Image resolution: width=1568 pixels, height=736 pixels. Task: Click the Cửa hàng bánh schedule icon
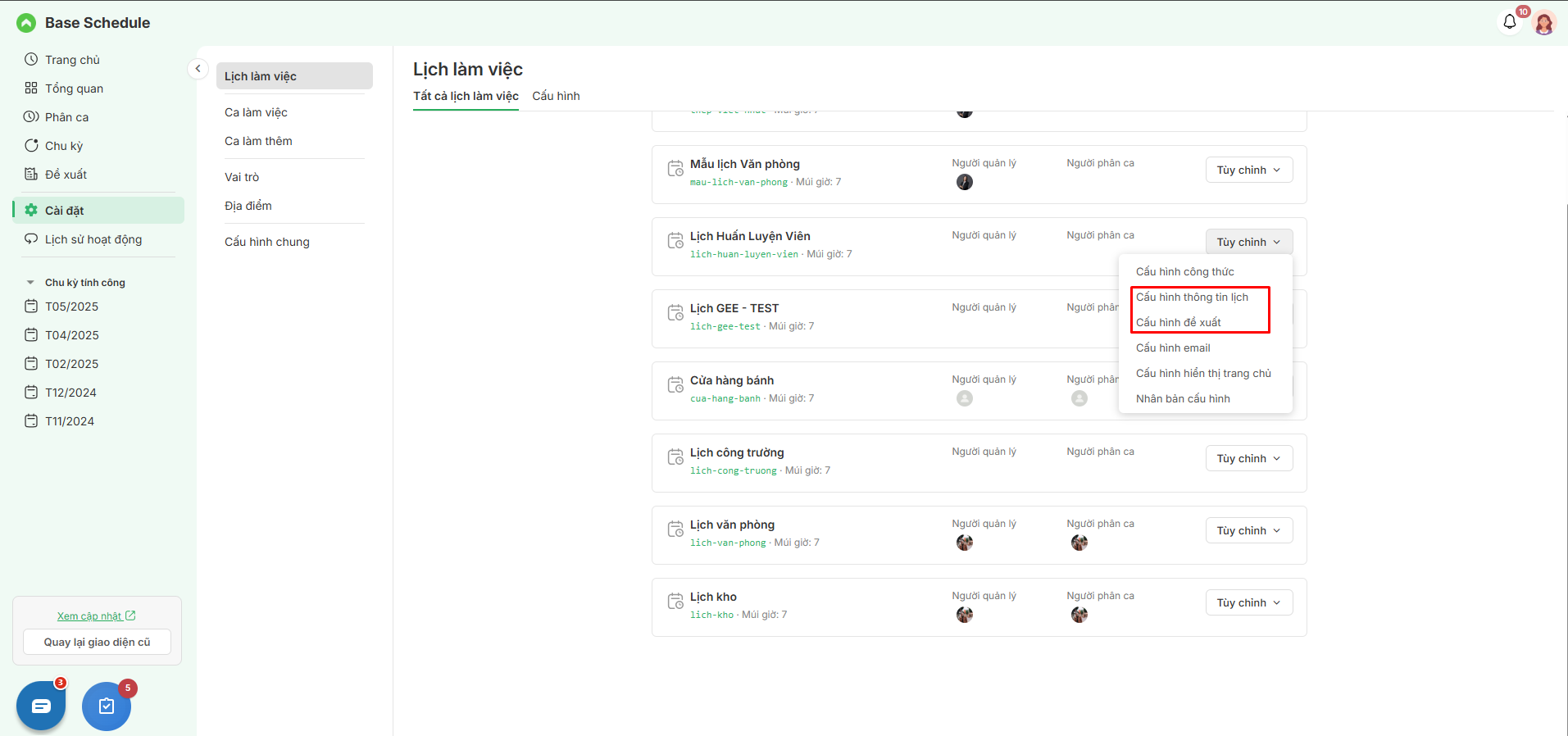pos(675,385)
